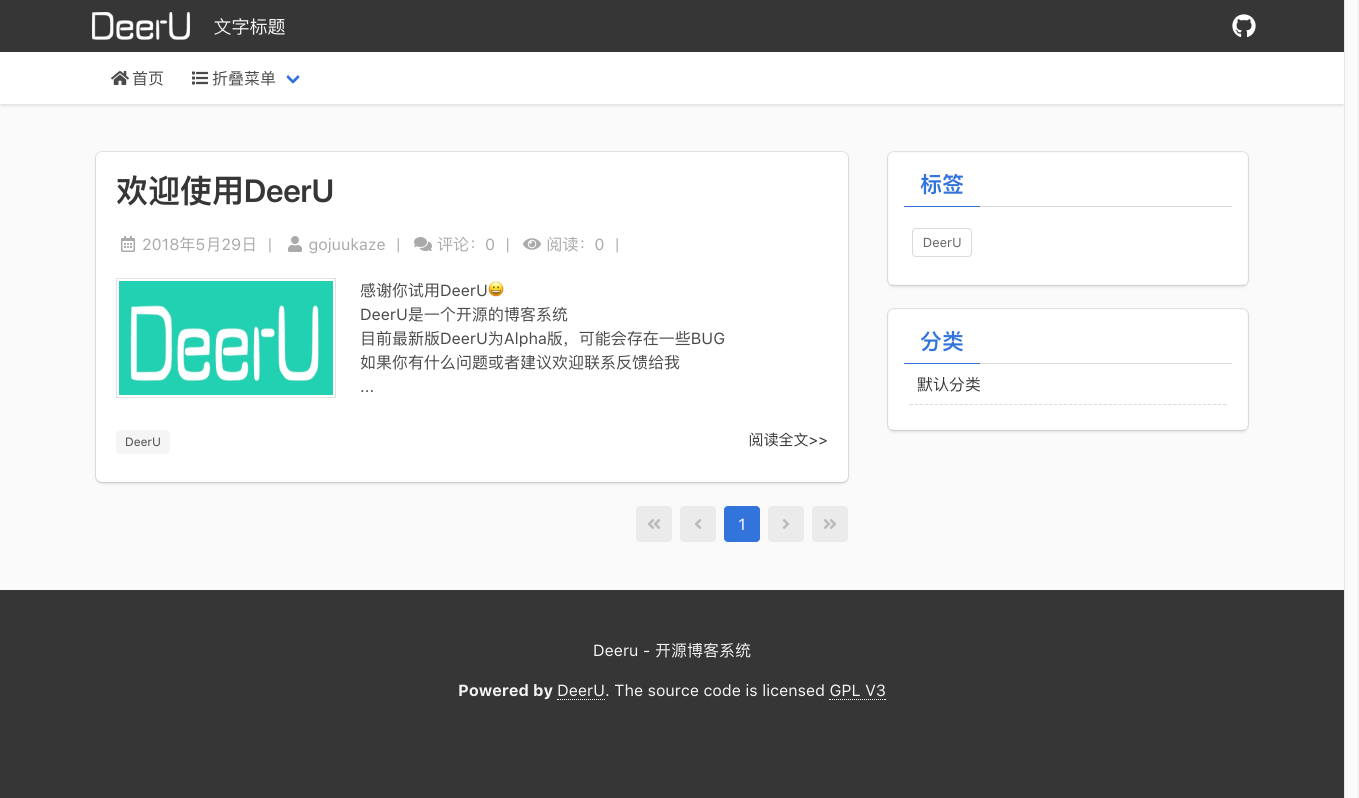Click the eye icon for 阅读 count
This screenshot has height=798, width=1359.
532,244
